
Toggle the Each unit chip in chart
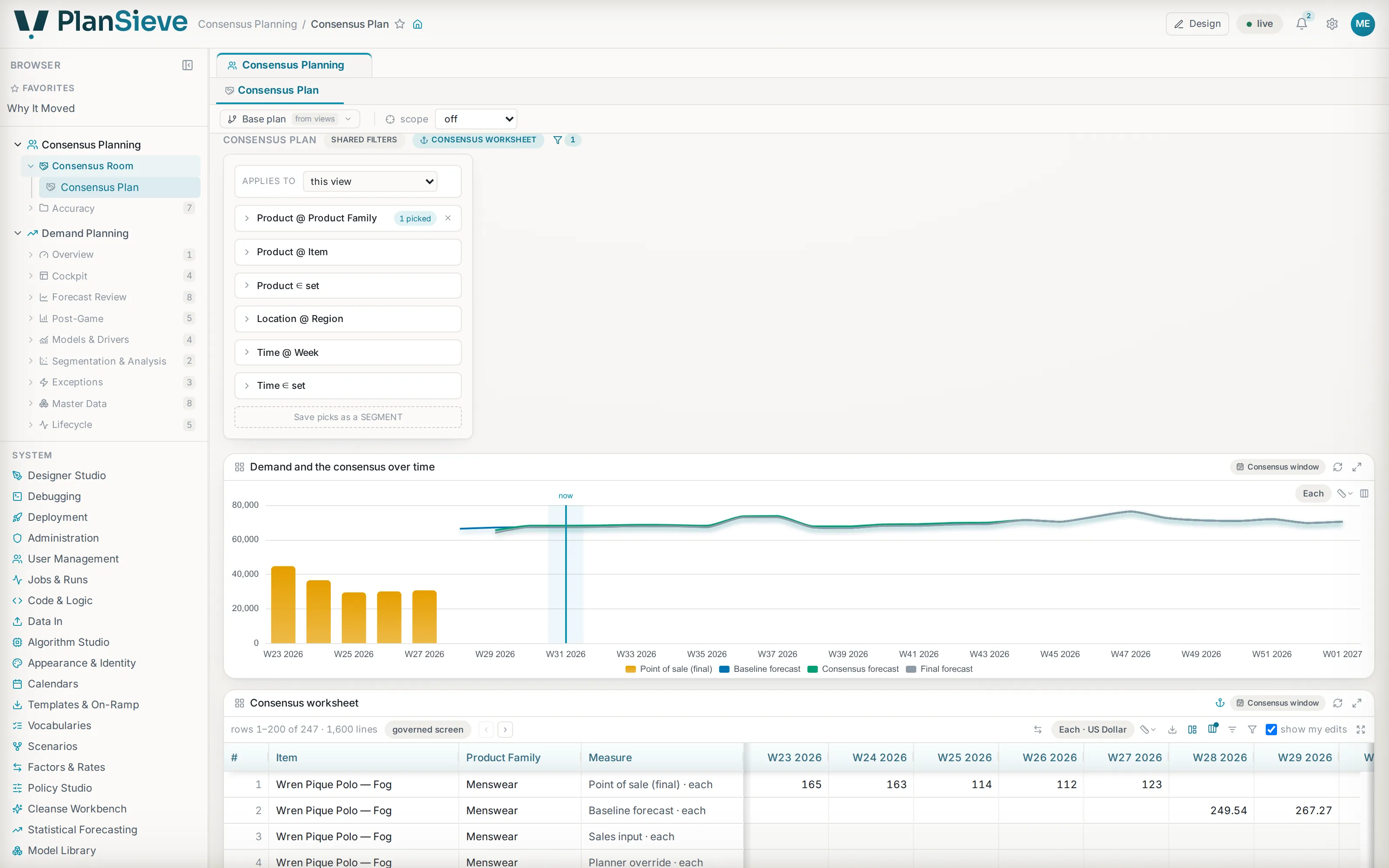(x=1313, y=494)
